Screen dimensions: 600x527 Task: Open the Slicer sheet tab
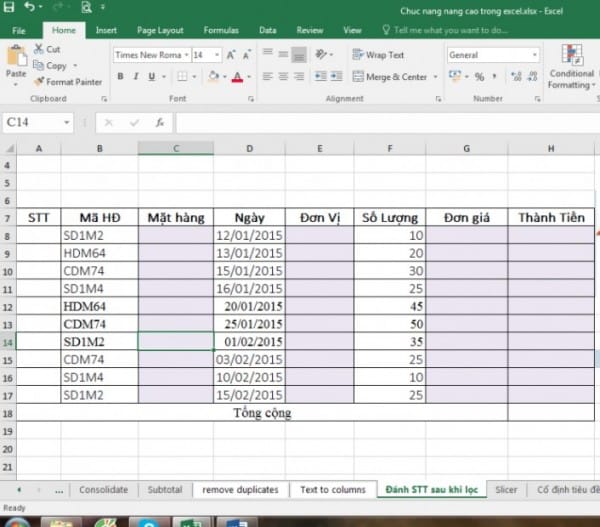506,489
